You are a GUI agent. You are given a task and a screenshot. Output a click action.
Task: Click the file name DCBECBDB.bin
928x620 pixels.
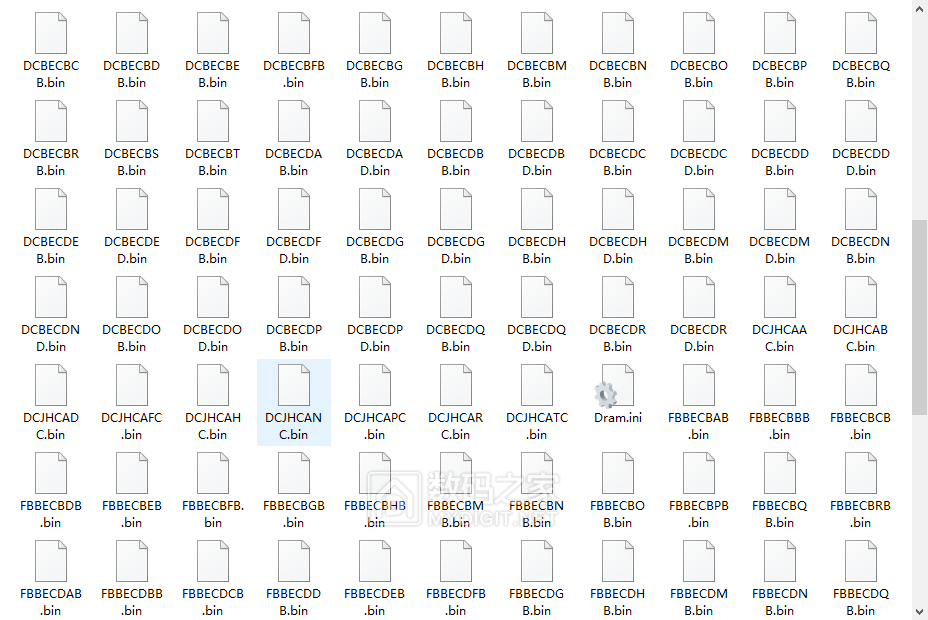[131, 74]
